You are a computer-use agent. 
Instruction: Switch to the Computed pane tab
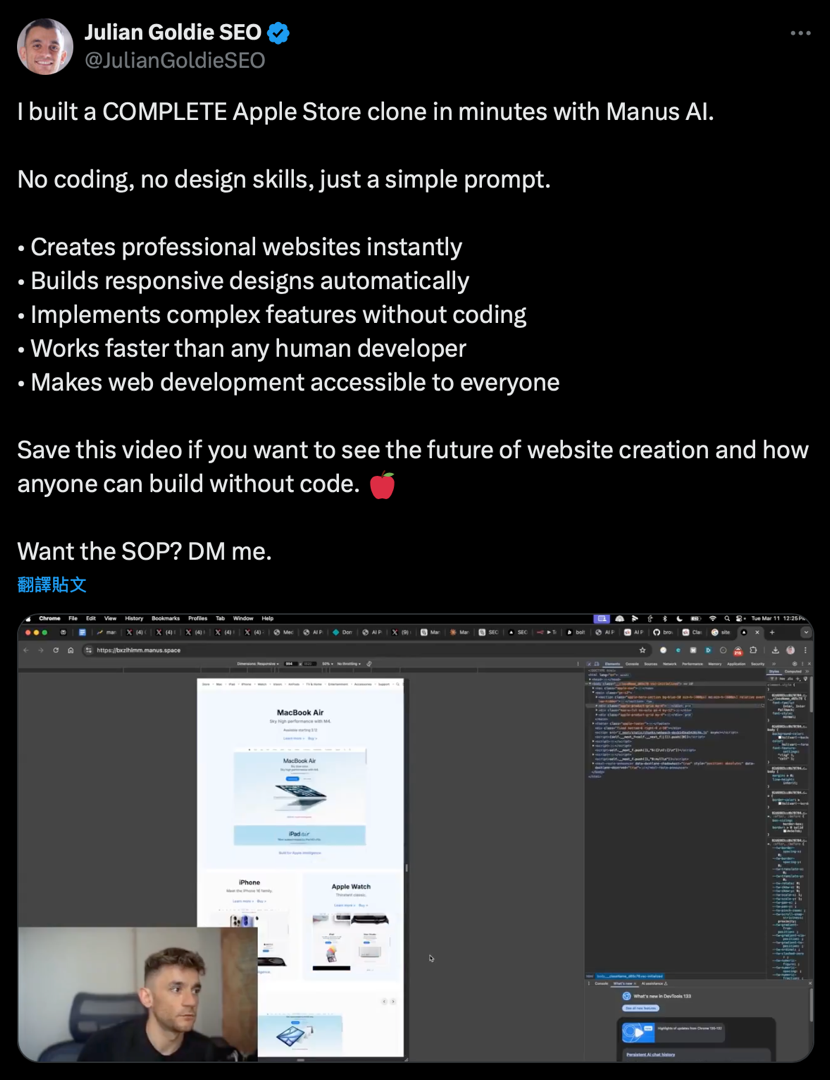tap(793, 672)
